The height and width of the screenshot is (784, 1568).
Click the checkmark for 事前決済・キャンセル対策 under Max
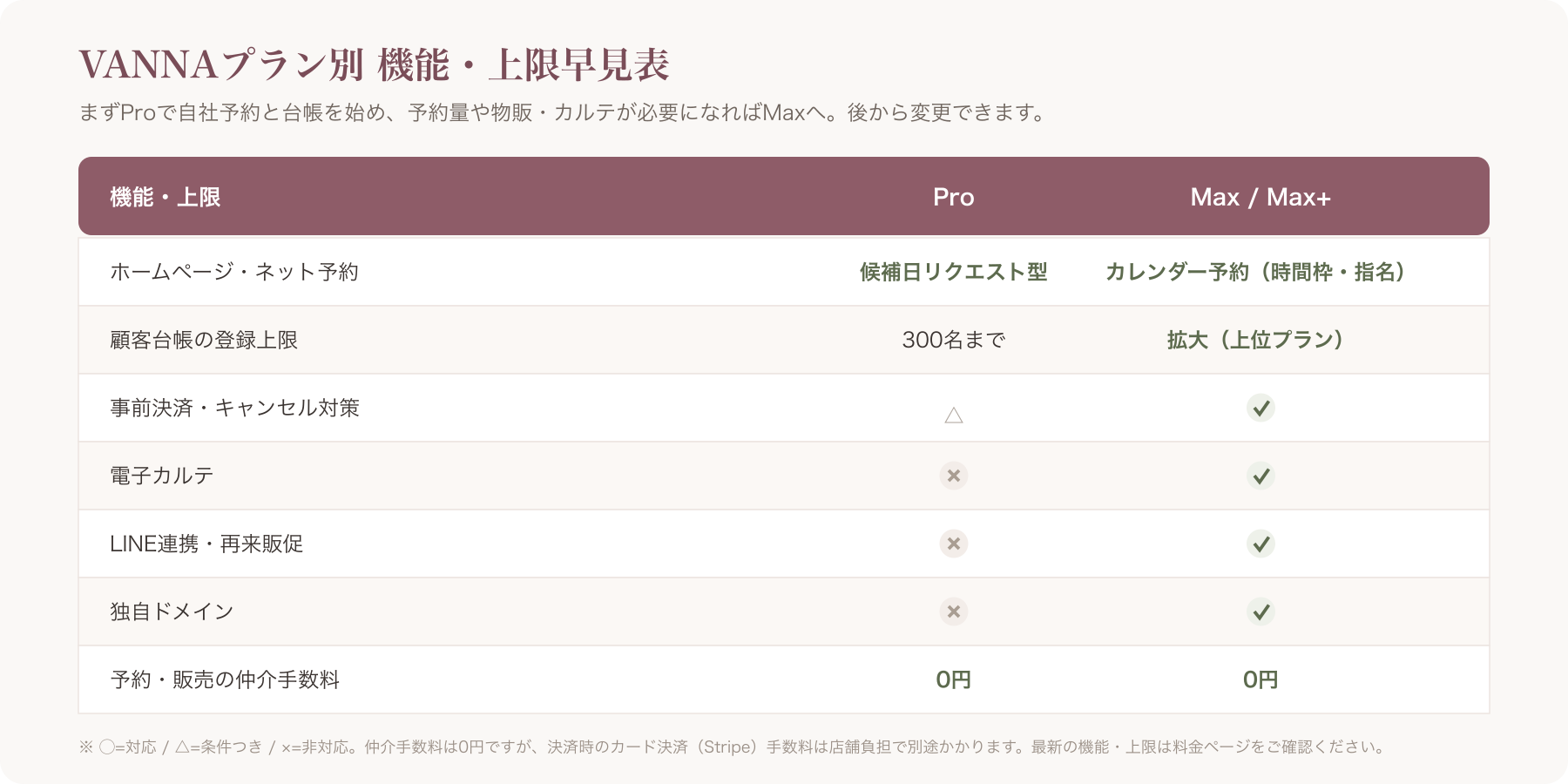pos(1260,408)
